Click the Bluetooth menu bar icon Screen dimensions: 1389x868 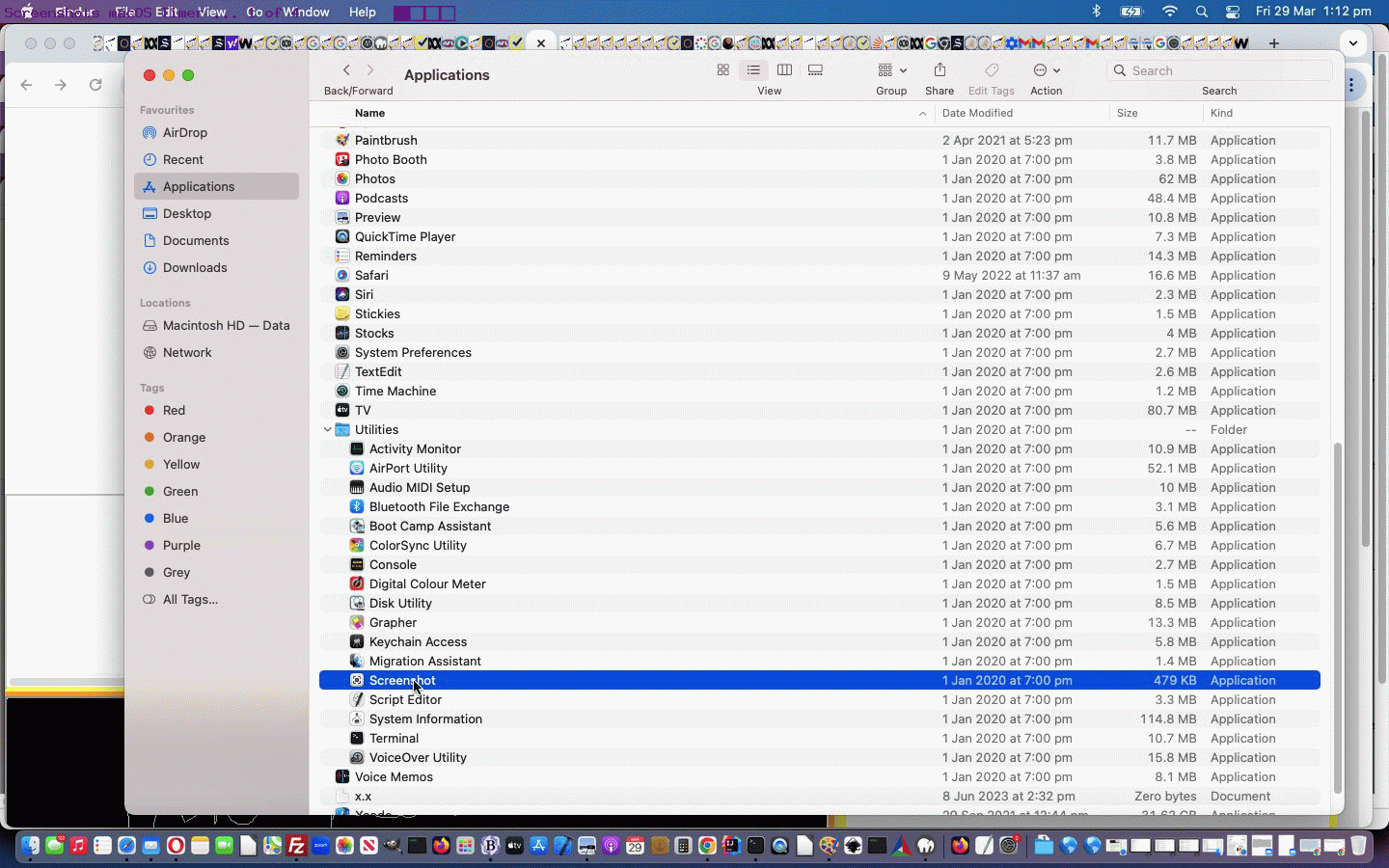[1096, 12]
